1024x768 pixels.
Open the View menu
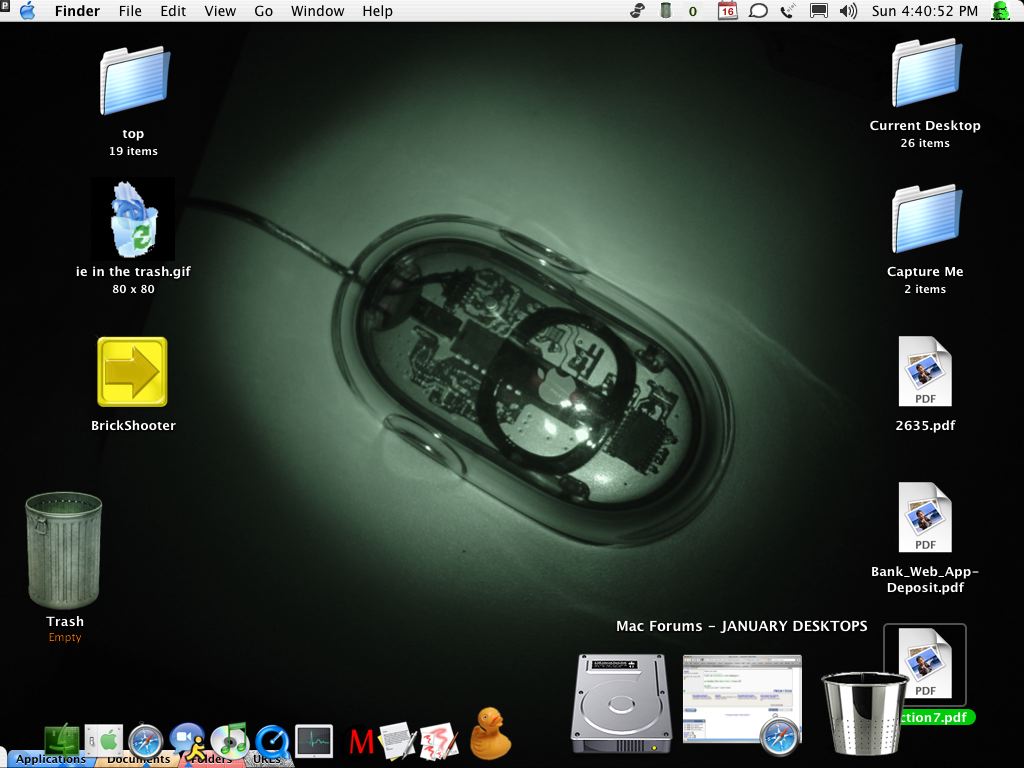click(x=220, y=11)
